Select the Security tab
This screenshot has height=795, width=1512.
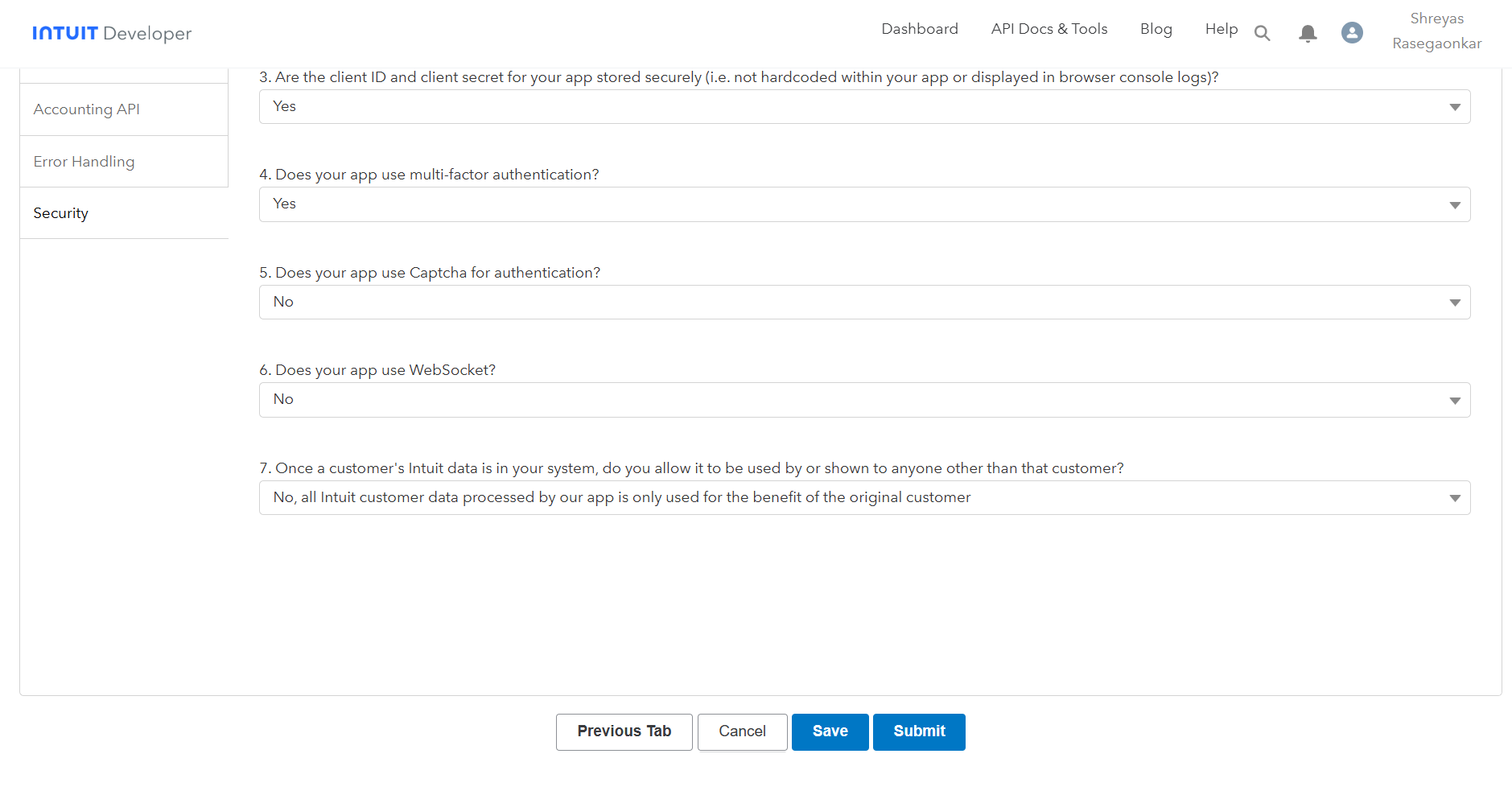pos(61,213)
